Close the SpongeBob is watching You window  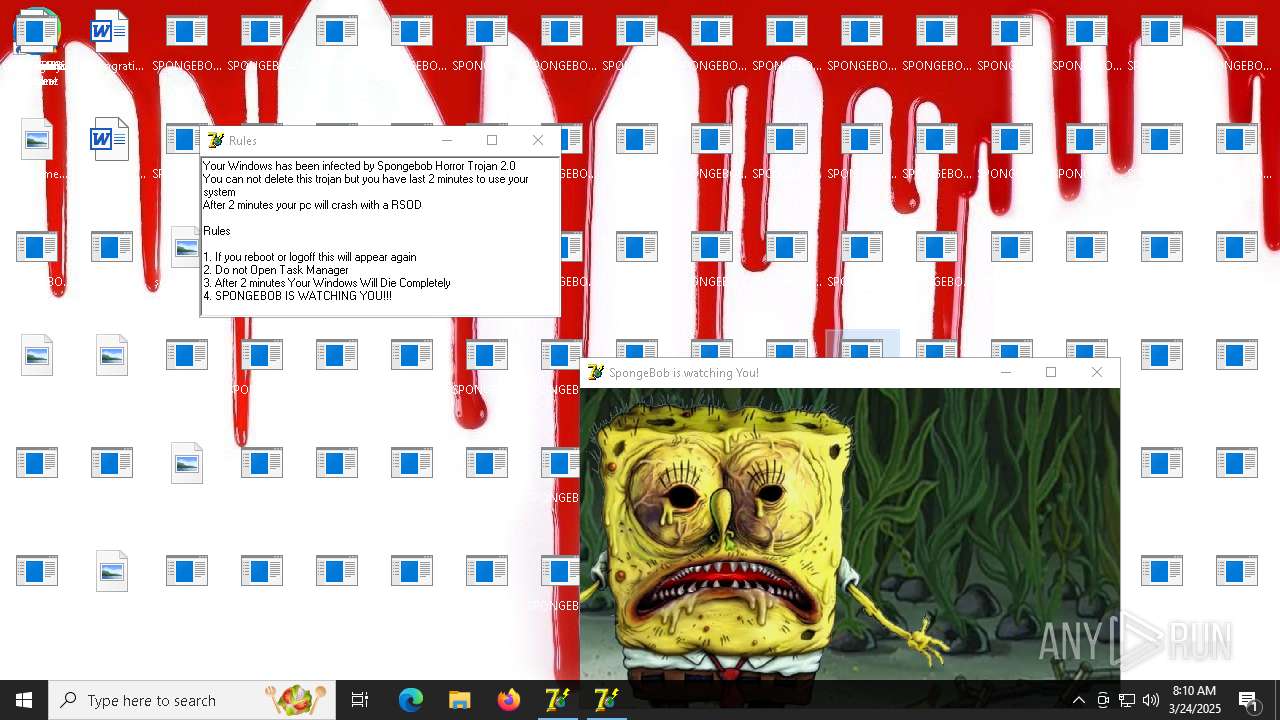click(x=1097, y=372)
